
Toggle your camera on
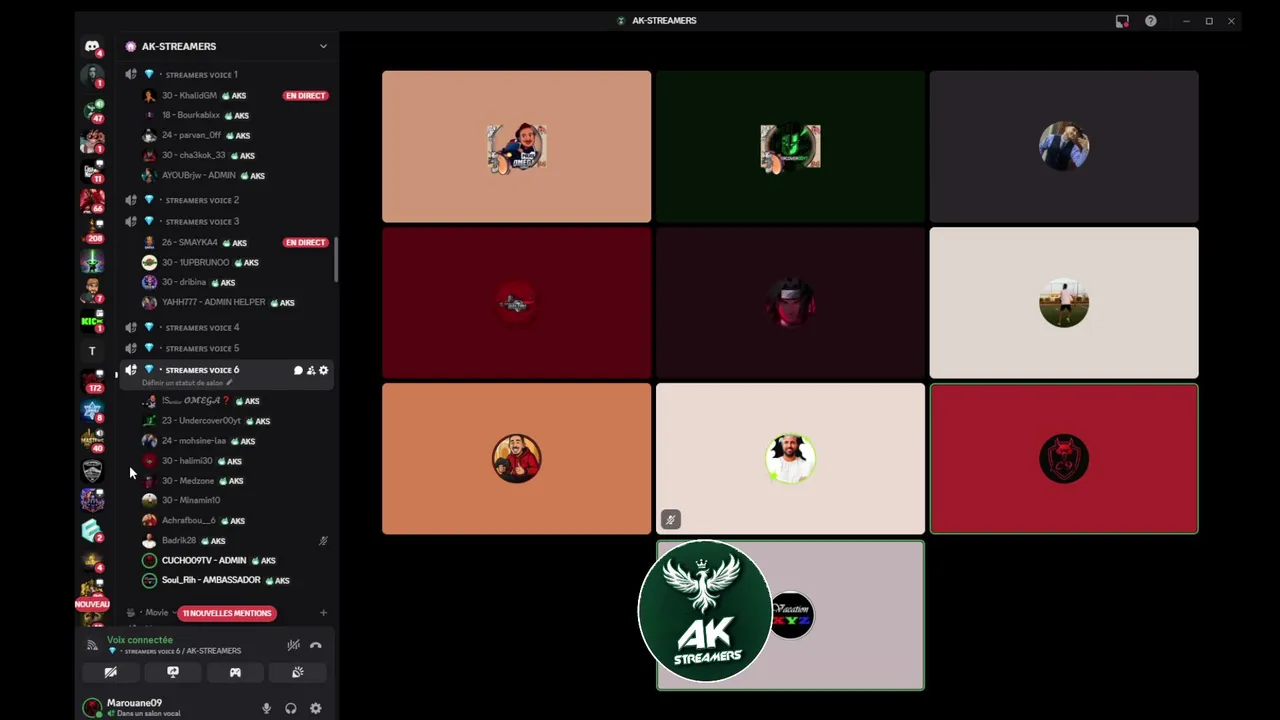coord(111,672)
